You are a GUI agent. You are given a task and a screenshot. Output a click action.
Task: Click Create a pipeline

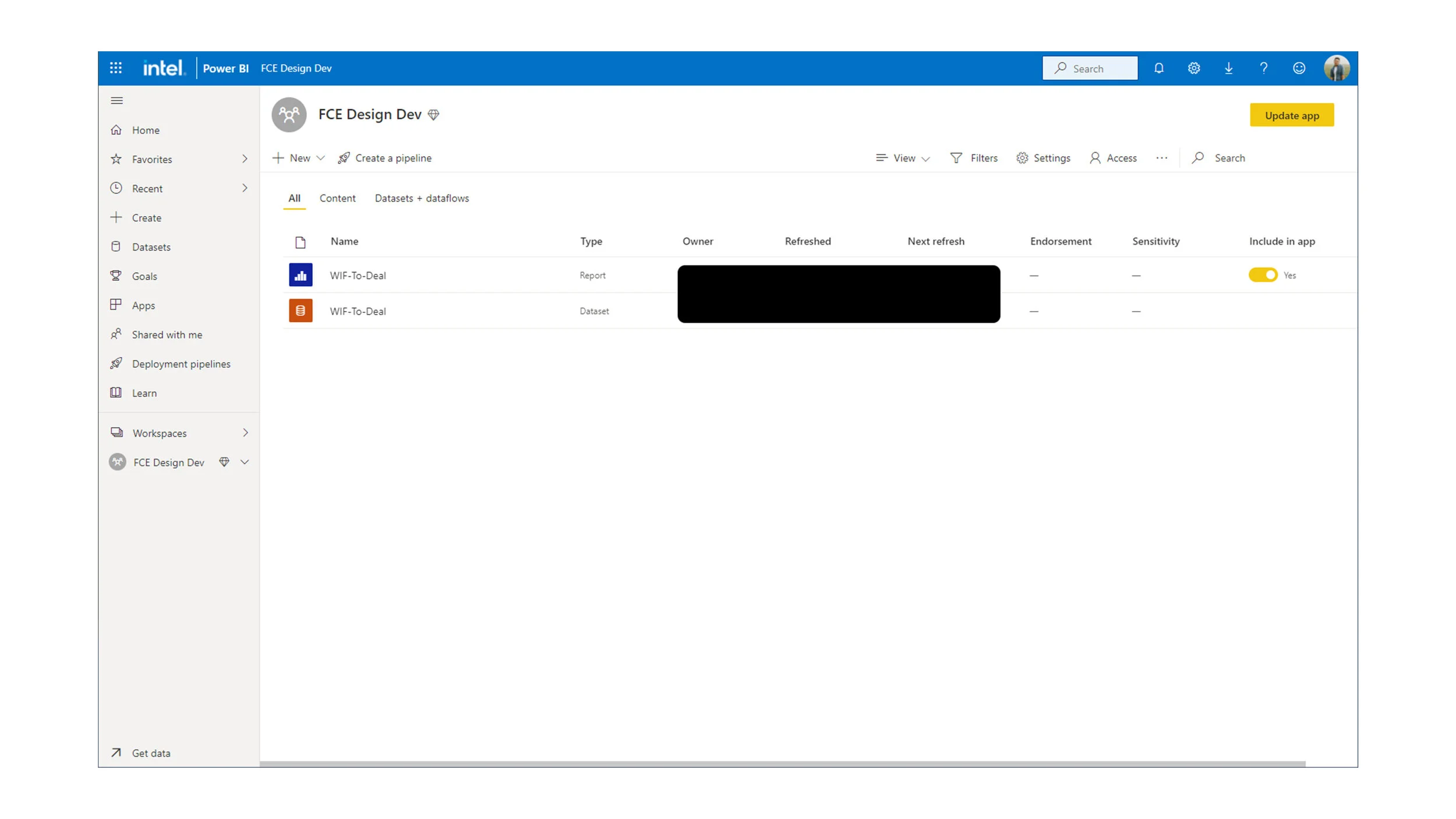point(385,158)
